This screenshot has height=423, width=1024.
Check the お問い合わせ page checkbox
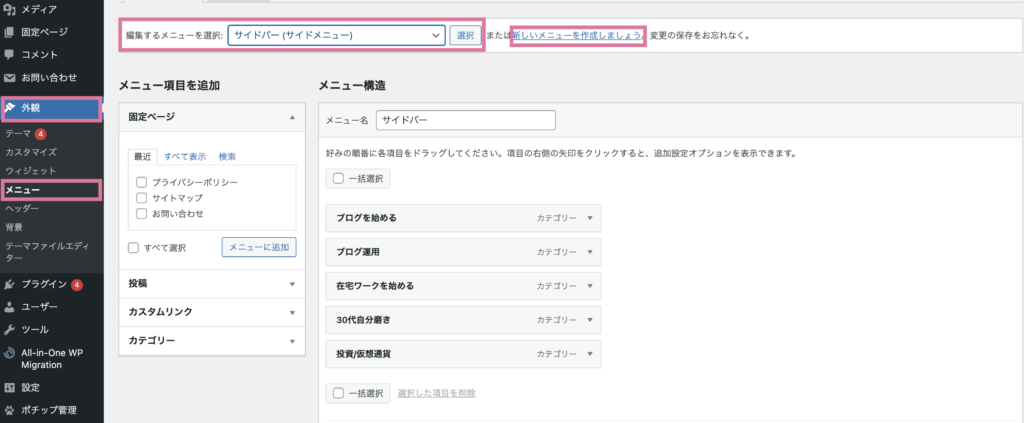click(140, 213)
